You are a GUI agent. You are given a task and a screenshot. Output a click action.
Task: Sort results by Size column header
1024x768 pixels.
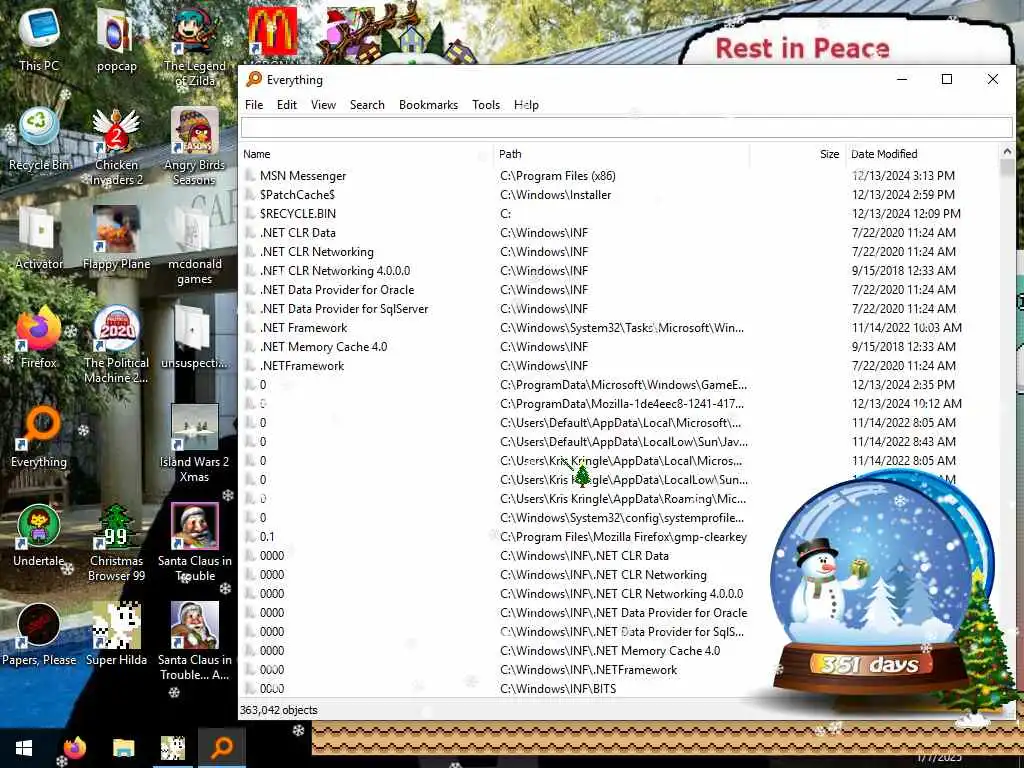pos(798,154)
